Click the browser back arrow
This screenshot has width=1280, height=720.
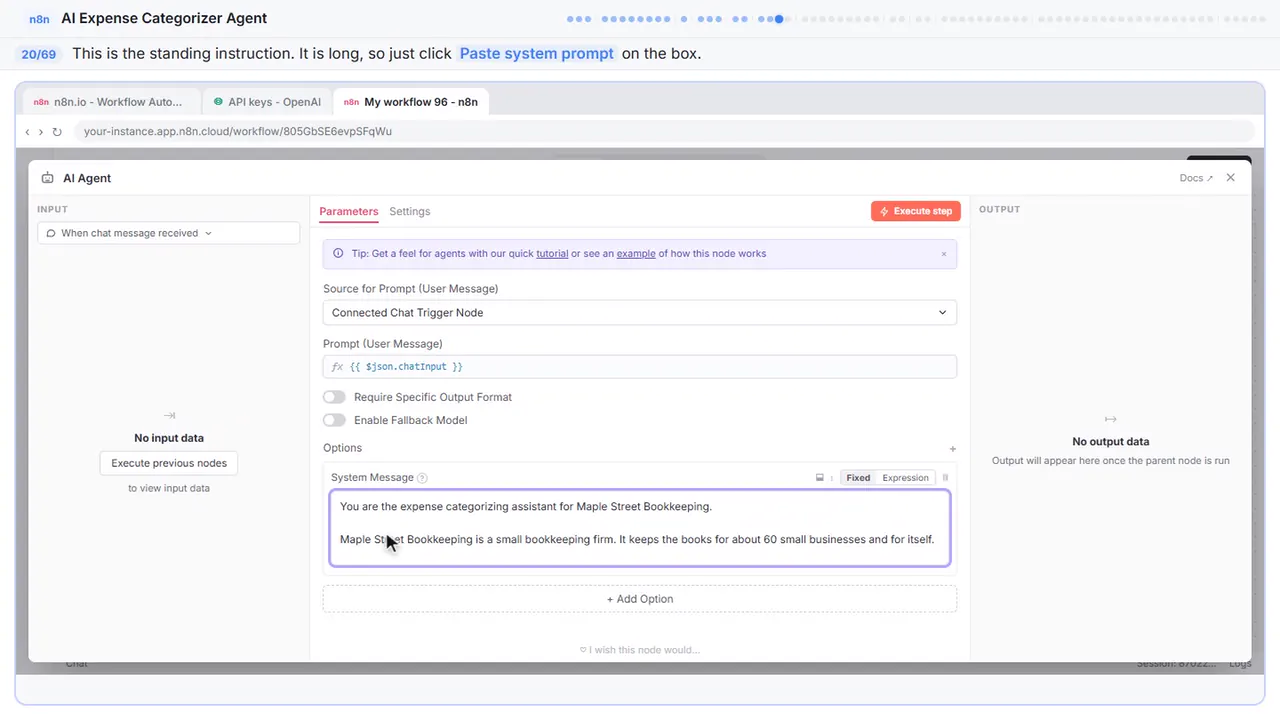[27, 132]
